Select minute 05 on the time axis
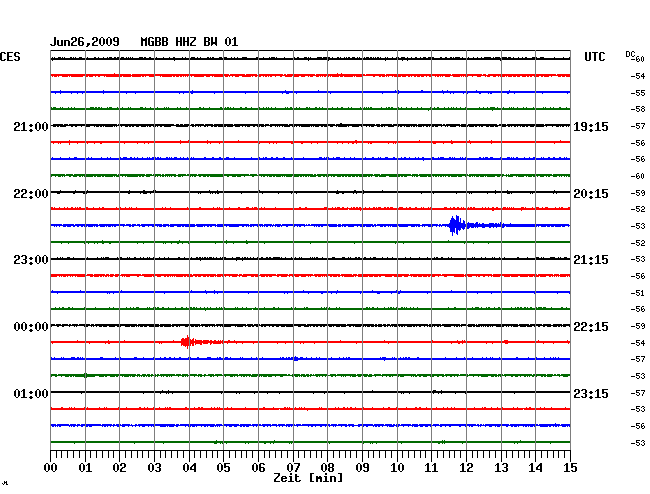Viewport: 650px width, 494px height. [x=223, y=468]
